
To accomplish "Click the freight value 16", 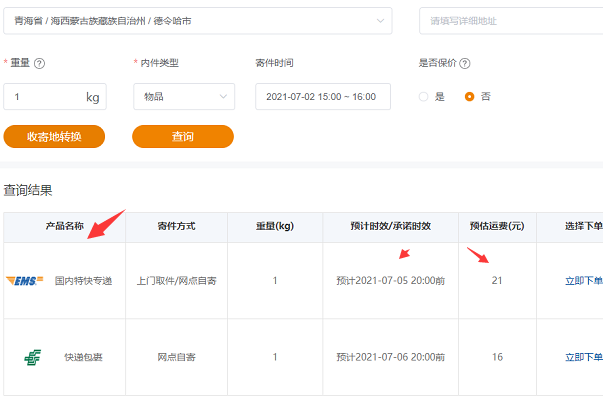I will pos(497,357).
